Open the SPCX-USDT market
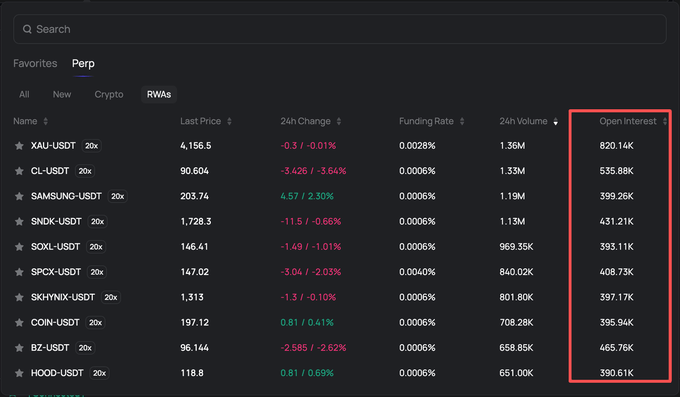 tap(56, 272)
